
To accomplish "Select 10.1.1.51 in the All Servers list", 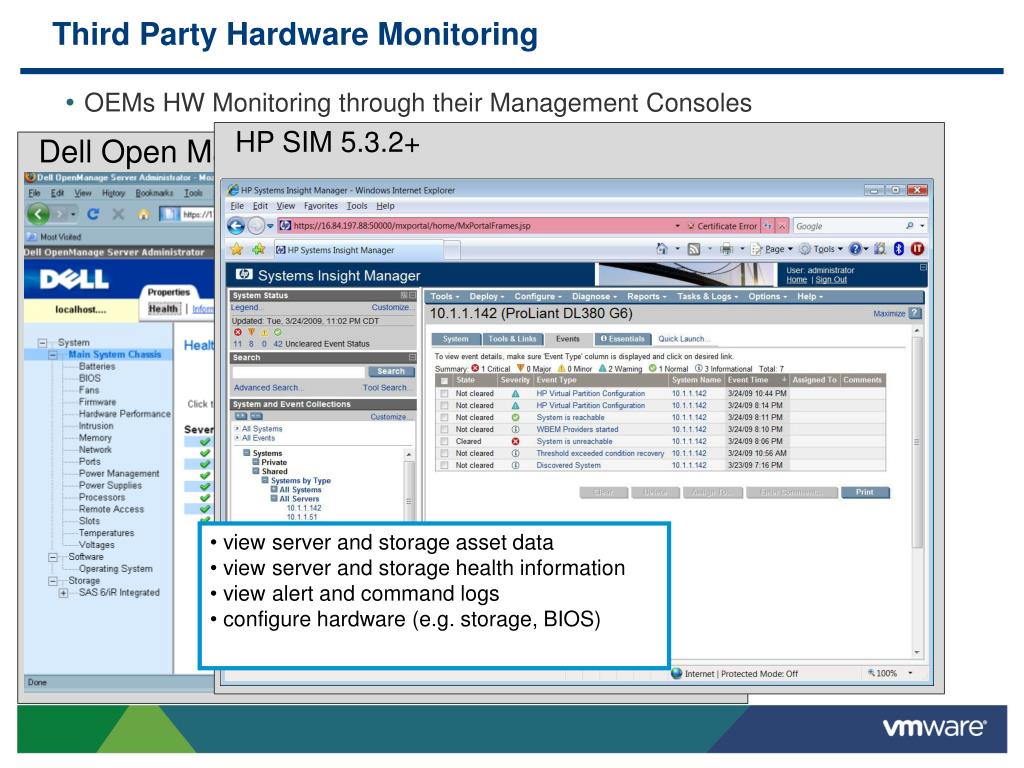I will (x=302, y=517).
